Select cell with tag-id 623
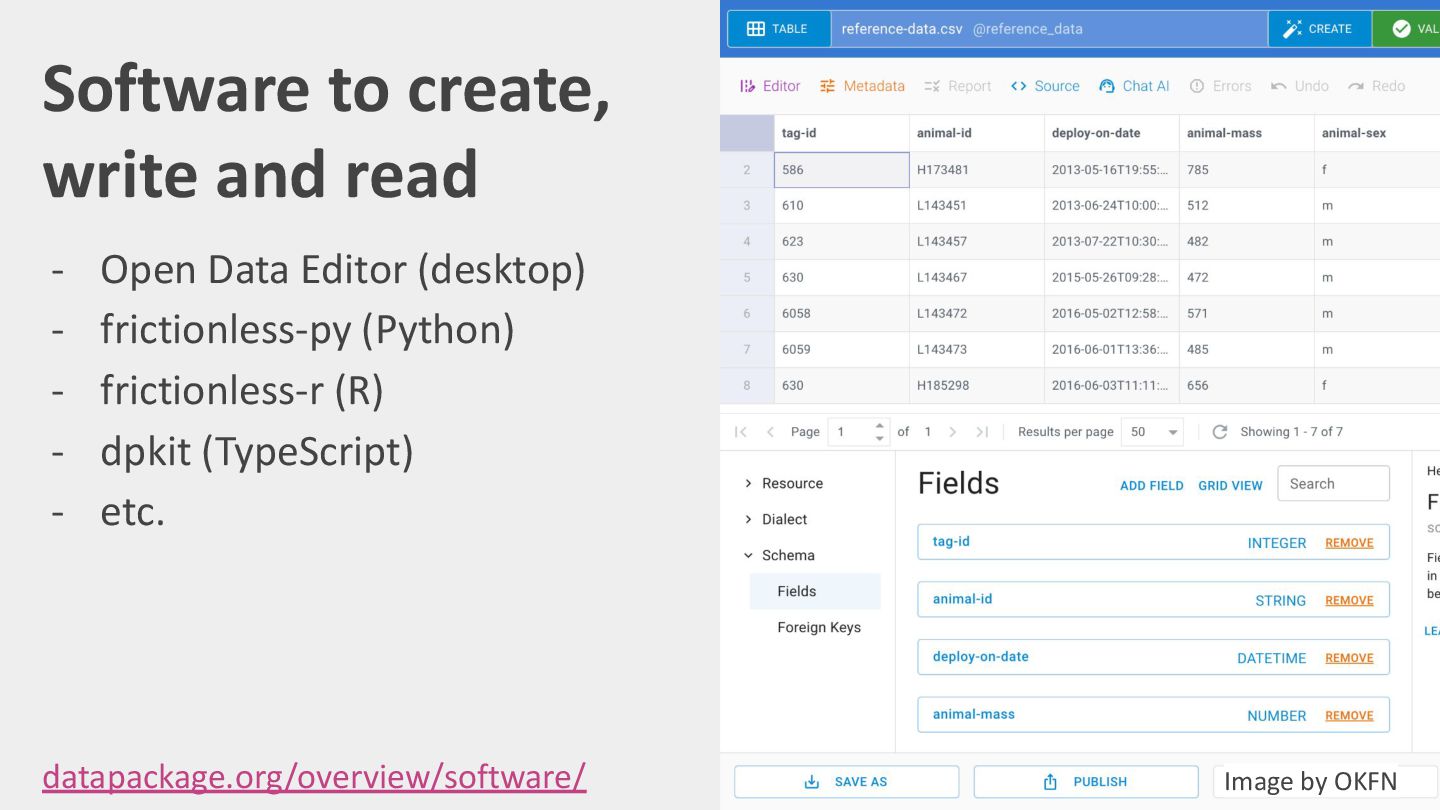1440x810 pixels. (x=842, y=242)
